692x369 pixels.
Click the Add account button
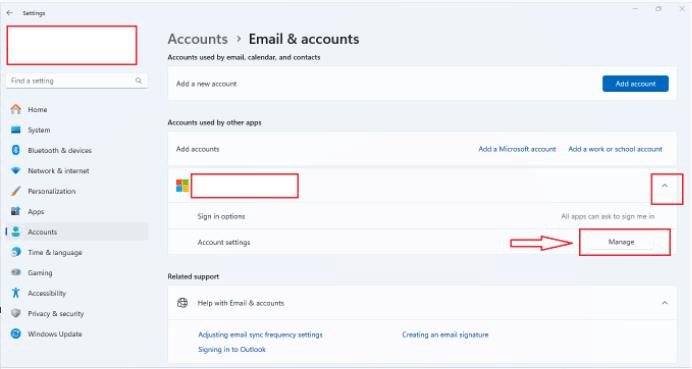click(x=635, y=83)
